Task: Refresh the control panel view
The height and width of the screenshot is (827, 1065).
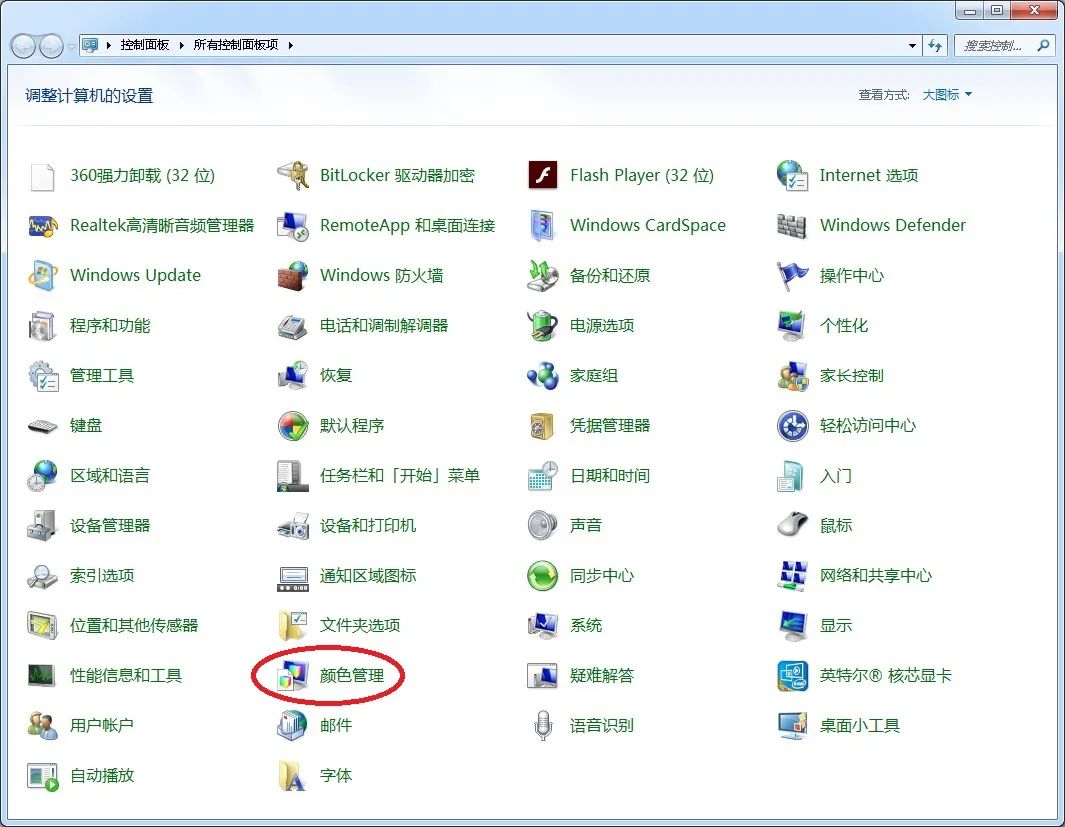Action: (x=935, y=45)
